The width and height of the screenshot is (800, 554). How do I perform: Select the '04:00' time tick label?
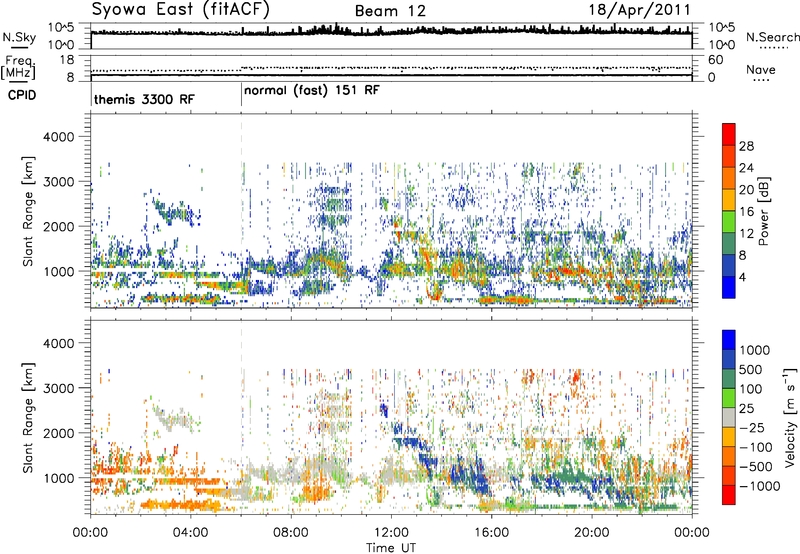[x=191, y=533]
